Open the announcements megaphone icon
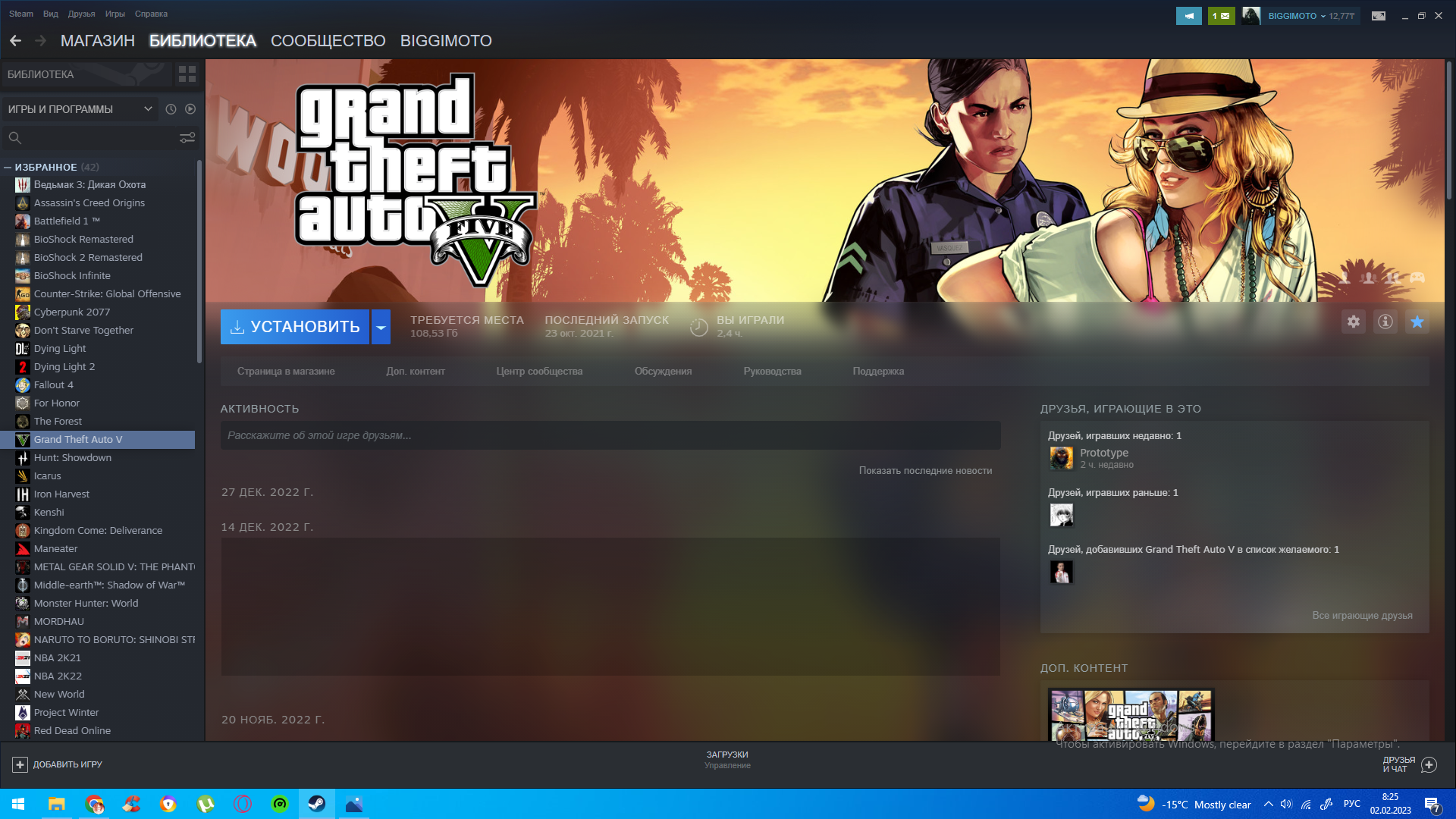The image size is (1456, 819). pos(1188,16)
